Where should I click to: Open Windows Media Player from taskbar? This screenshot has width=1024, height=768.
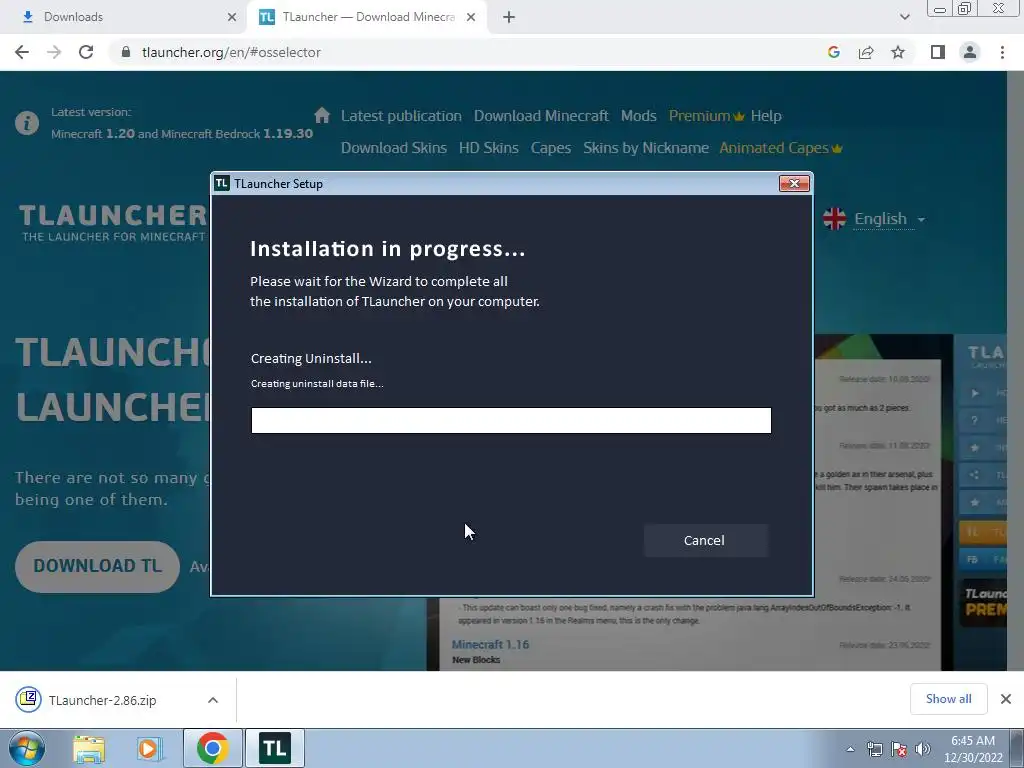pyautogui.click(x=150, y=748)
